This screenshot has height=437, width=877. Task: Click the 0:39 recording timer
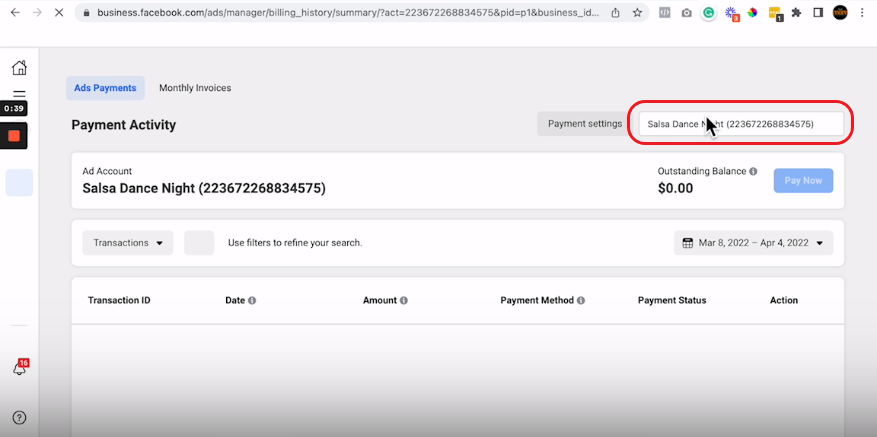tap(13, 109)
